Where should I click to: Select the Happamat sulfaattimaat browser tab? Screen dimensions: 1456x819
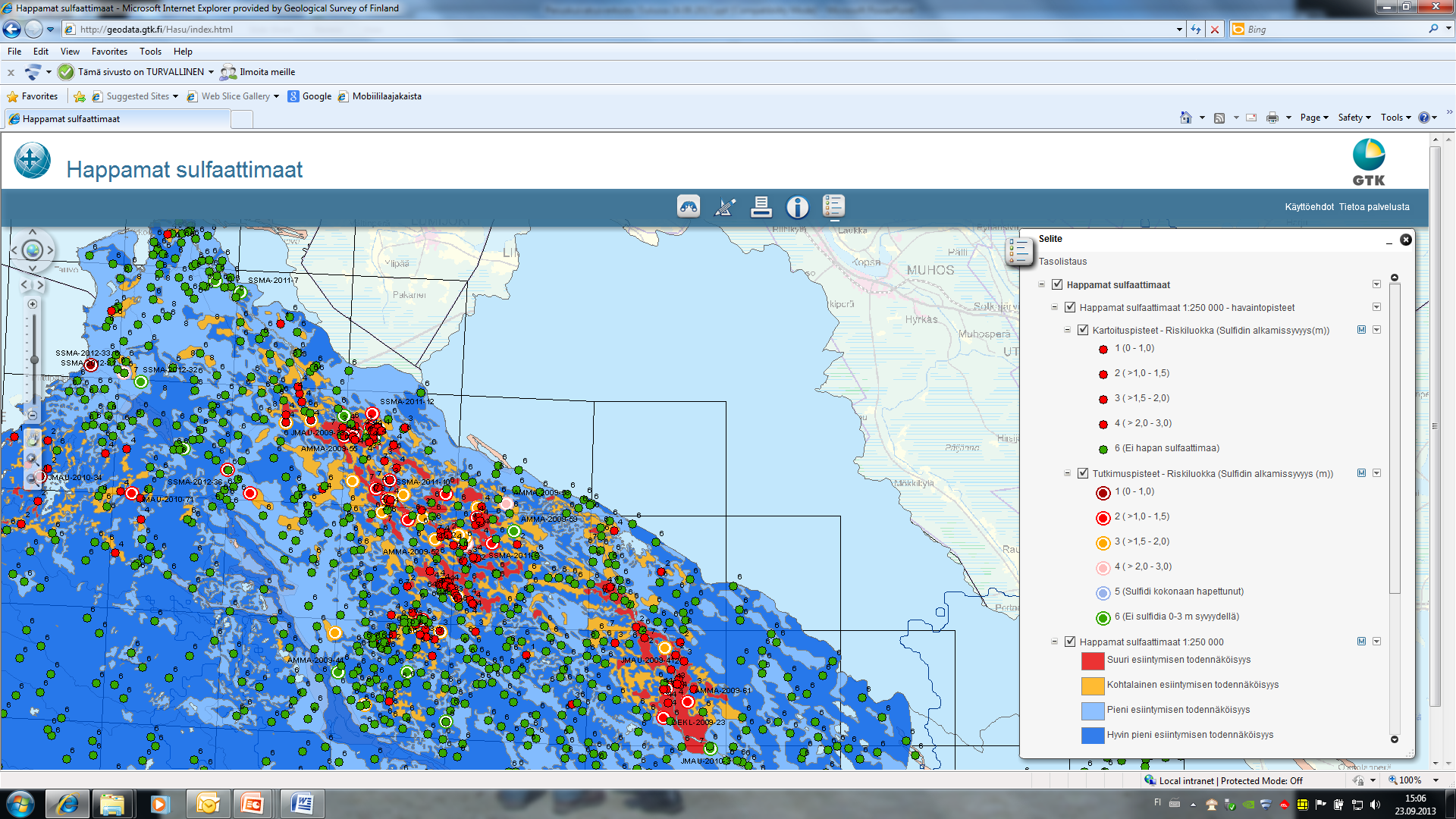click(118, 119)
